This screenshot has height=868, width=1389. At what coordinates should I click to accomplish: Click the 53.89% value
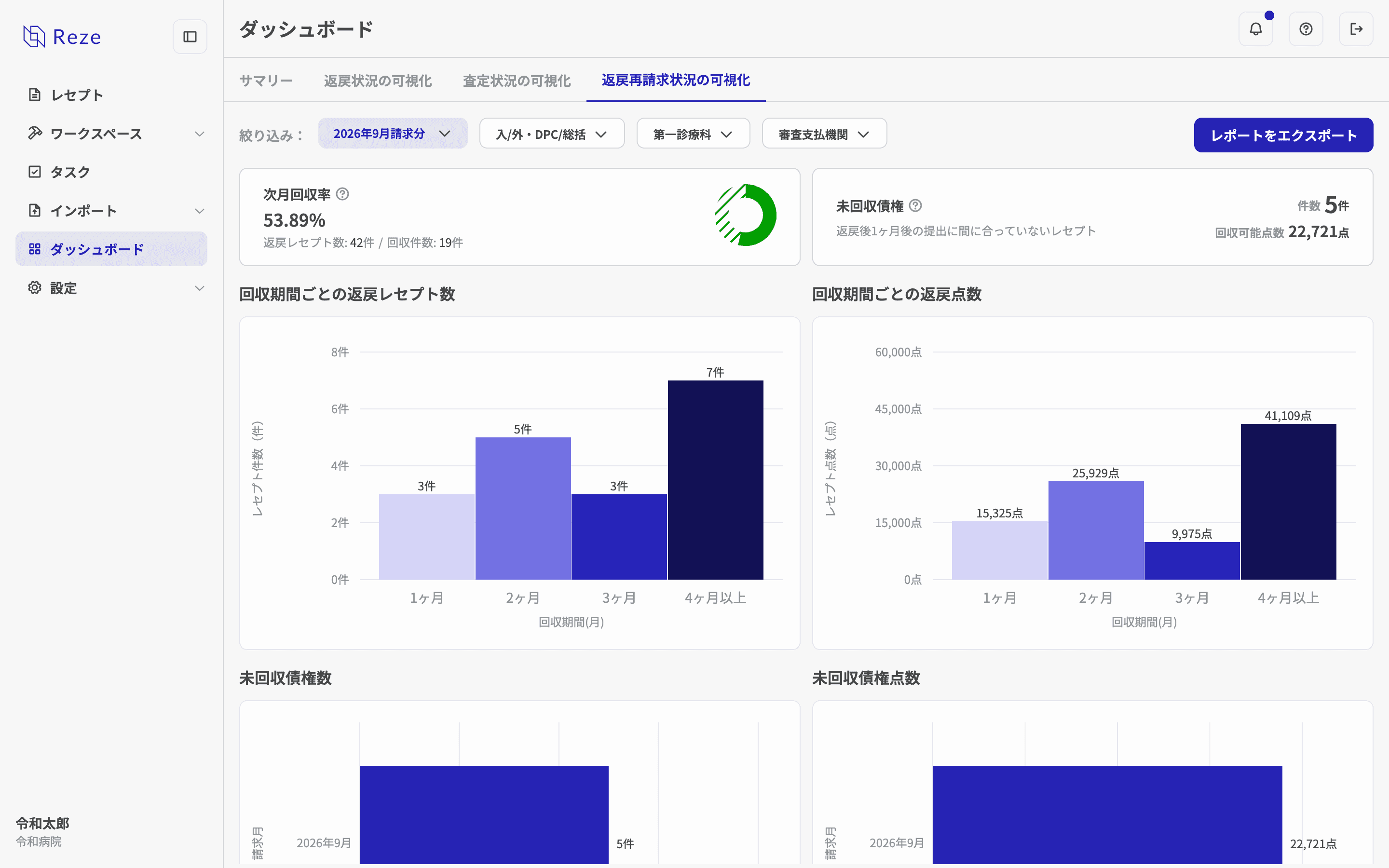294,220
